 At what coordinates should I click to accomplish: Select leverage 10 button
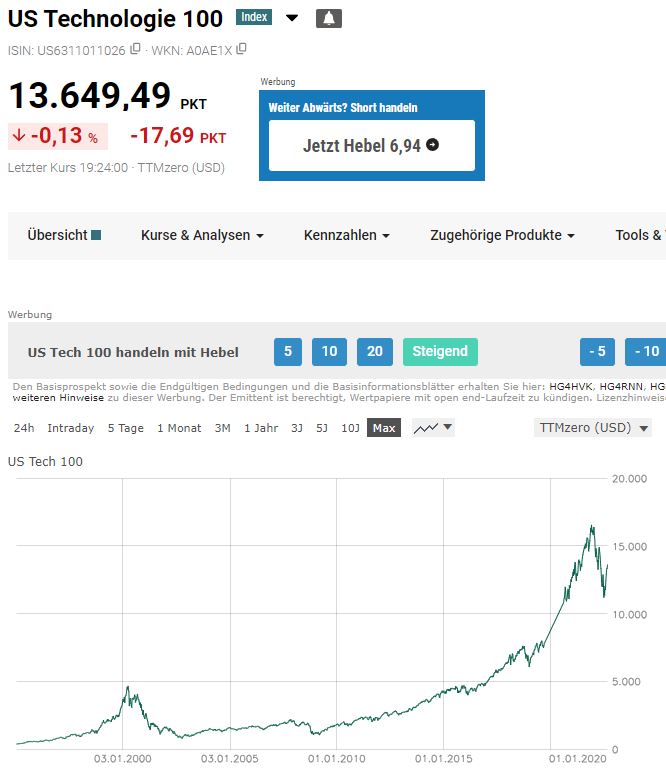pos(329,352)
